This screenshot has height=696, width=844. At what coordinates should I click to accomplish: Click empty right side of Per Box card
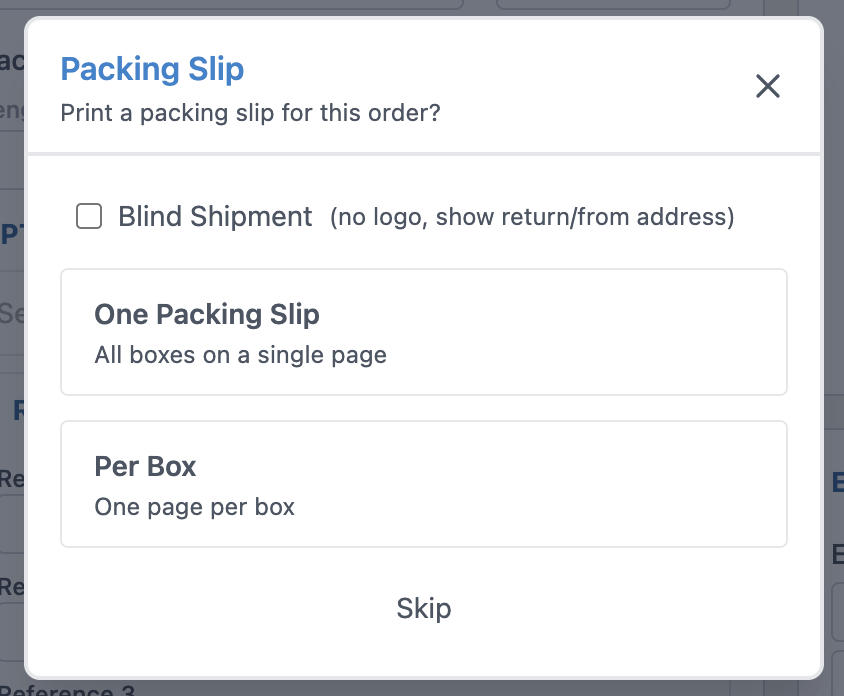(650, 484)
